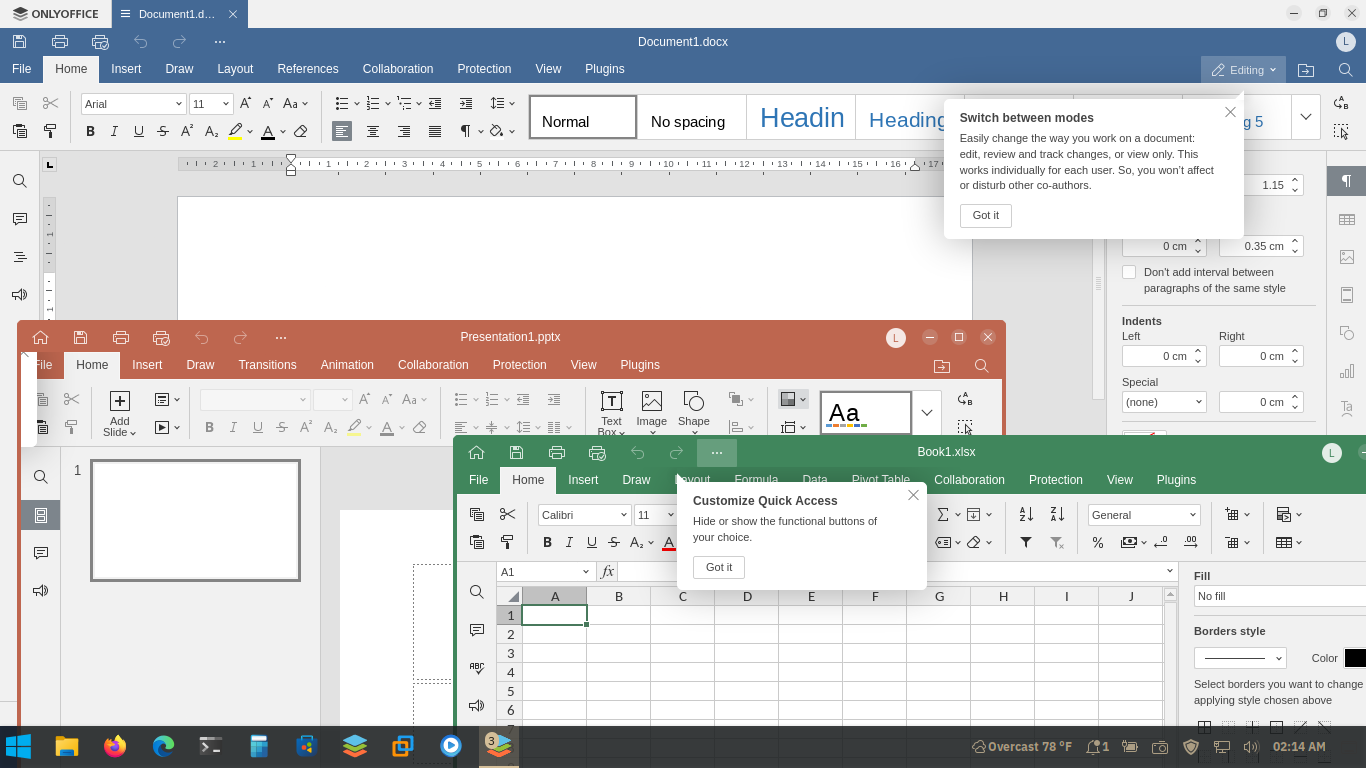Click Cut scissors icon in Book1 ribbon
The image size is (1366, 768).
508,514
